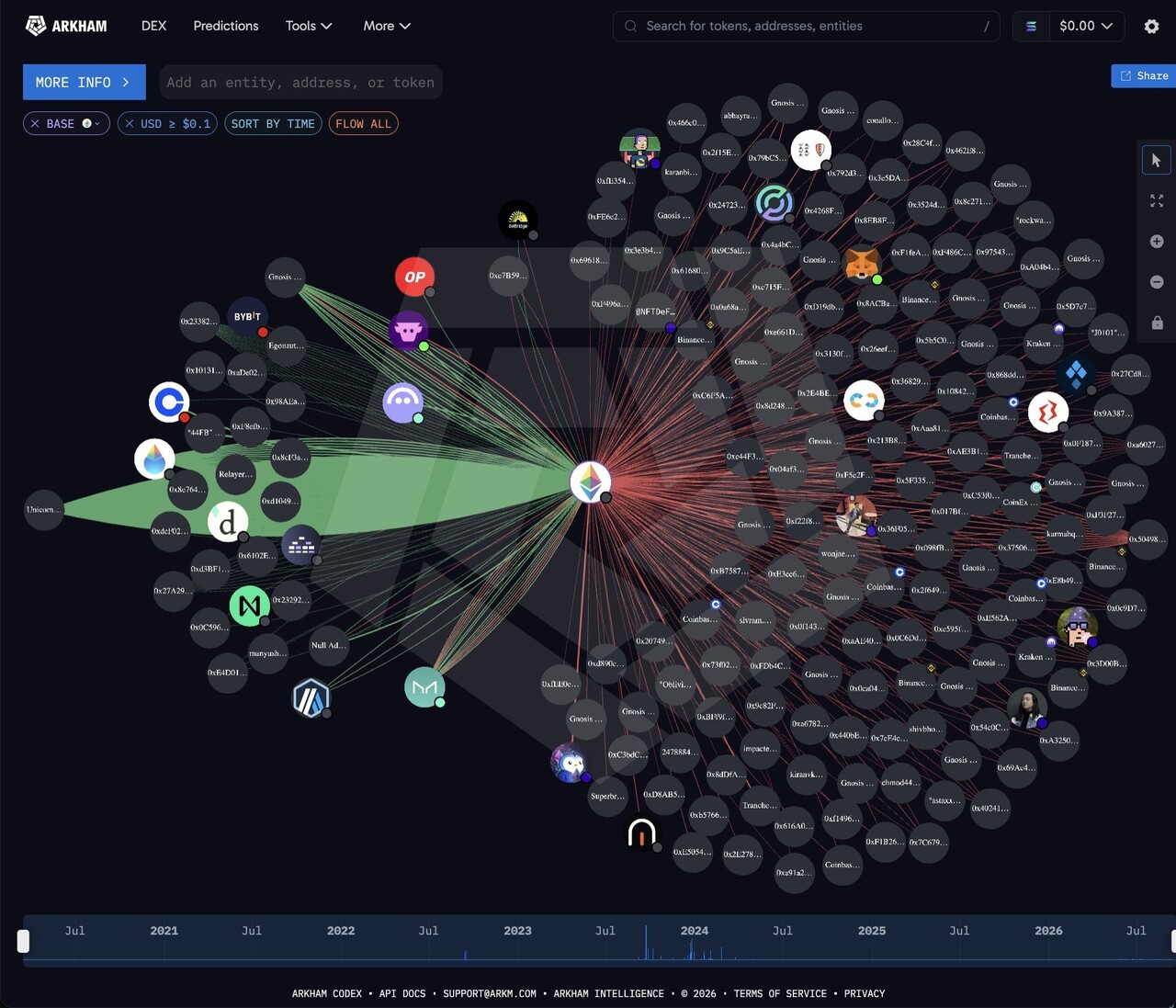
Task: Select the deBridge node
Action: pos(518,221)
